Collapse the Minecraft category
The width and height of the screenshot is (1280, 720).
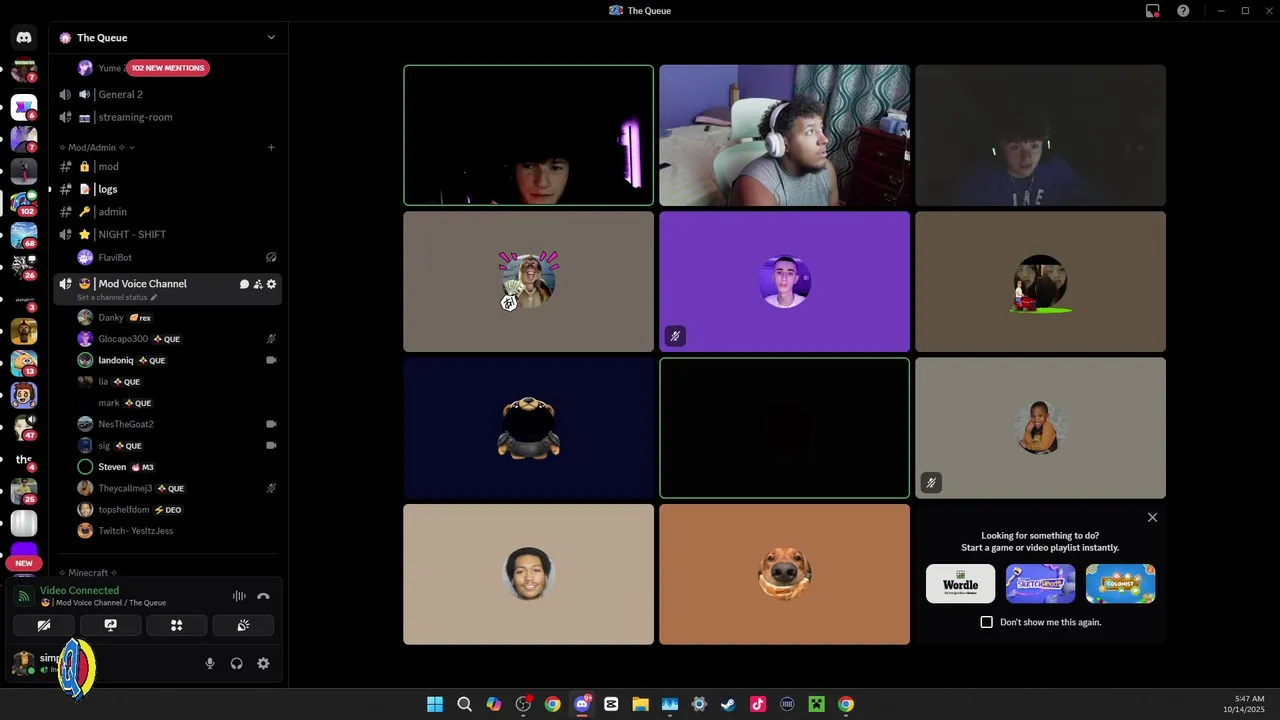[x=88, y=573]
